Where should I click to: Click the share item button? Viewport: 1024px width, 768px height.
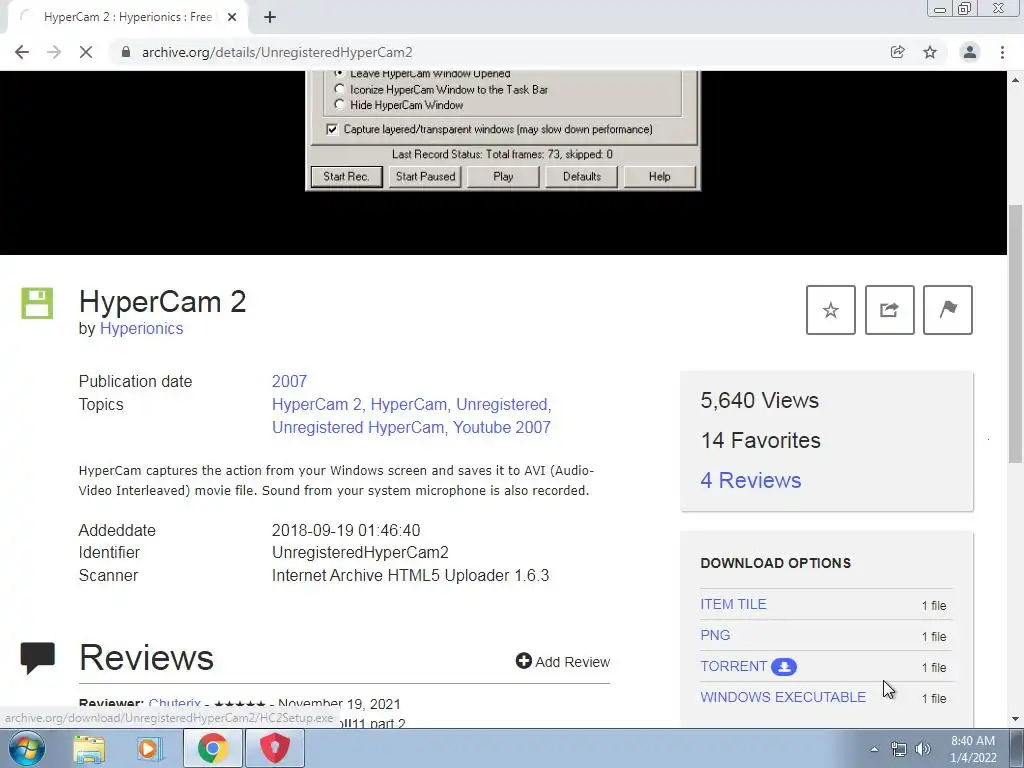pos(889,310)
